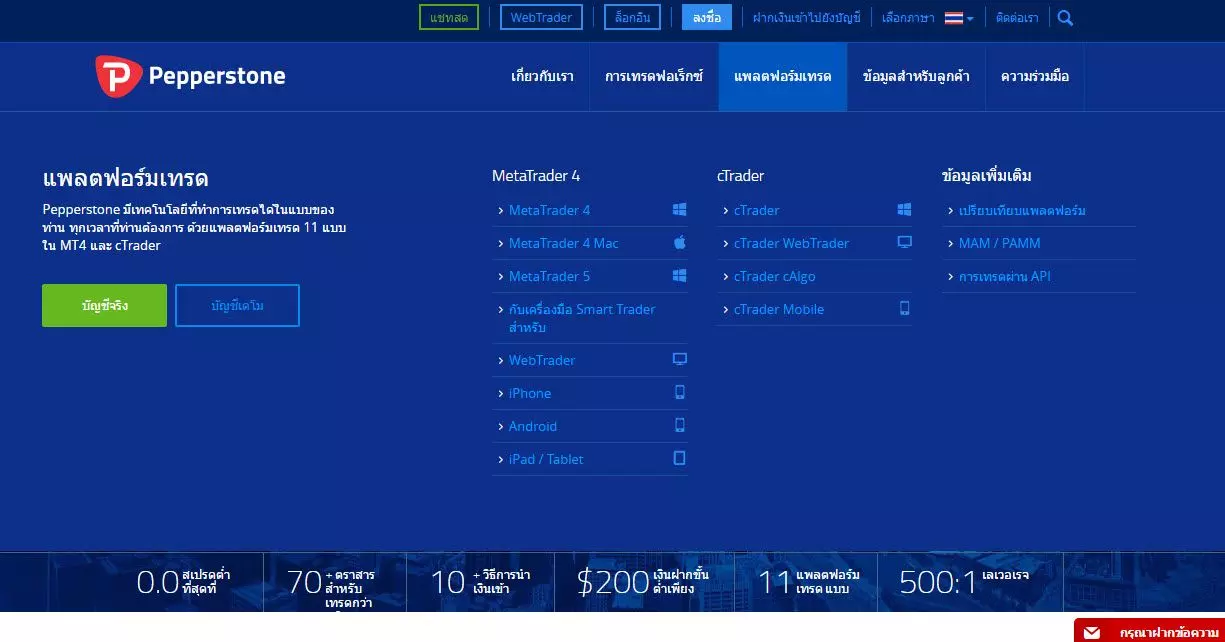
Task: Open the ความร่วมมือ menu
Action: [x=1034, y=76]
